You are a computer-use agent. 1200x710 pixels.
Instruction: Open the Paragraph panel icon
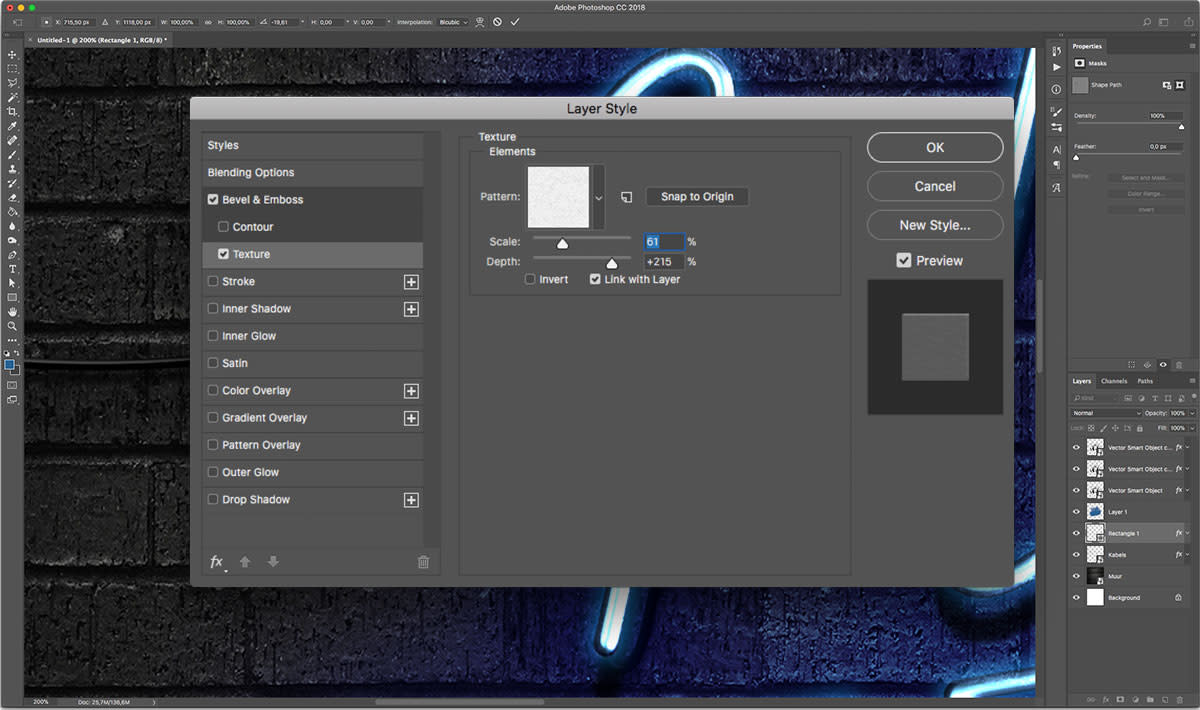[1057, 164]
